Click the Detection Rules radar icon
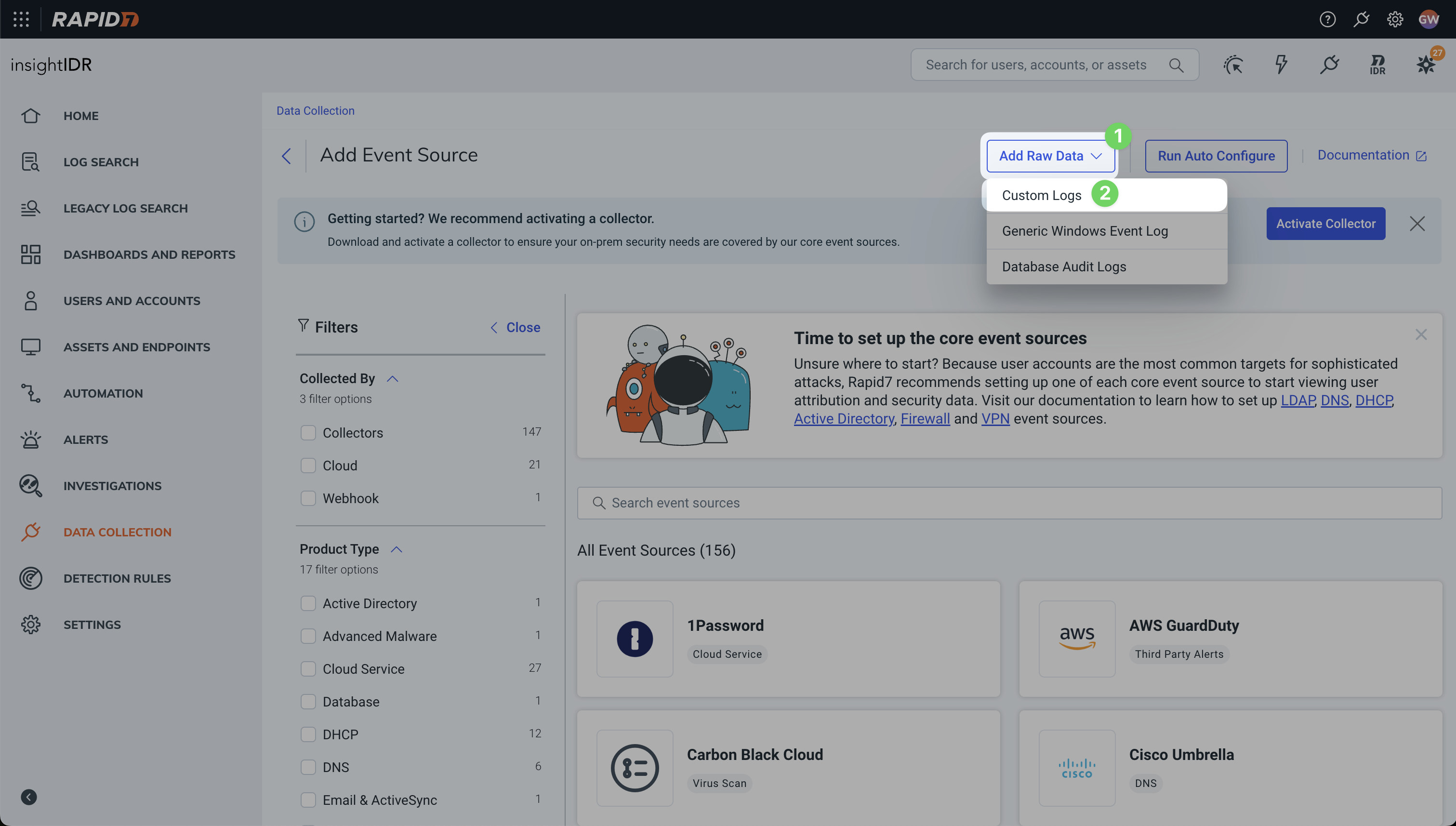 point(31,578)
